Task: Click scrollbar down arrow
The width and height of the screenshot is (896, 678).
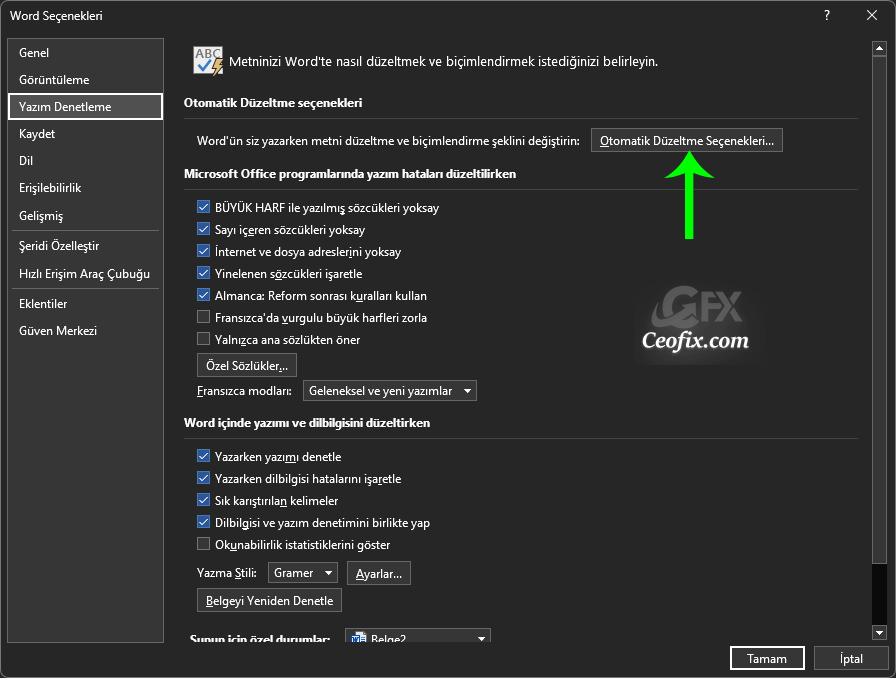Action: click(x=879, y=632)
